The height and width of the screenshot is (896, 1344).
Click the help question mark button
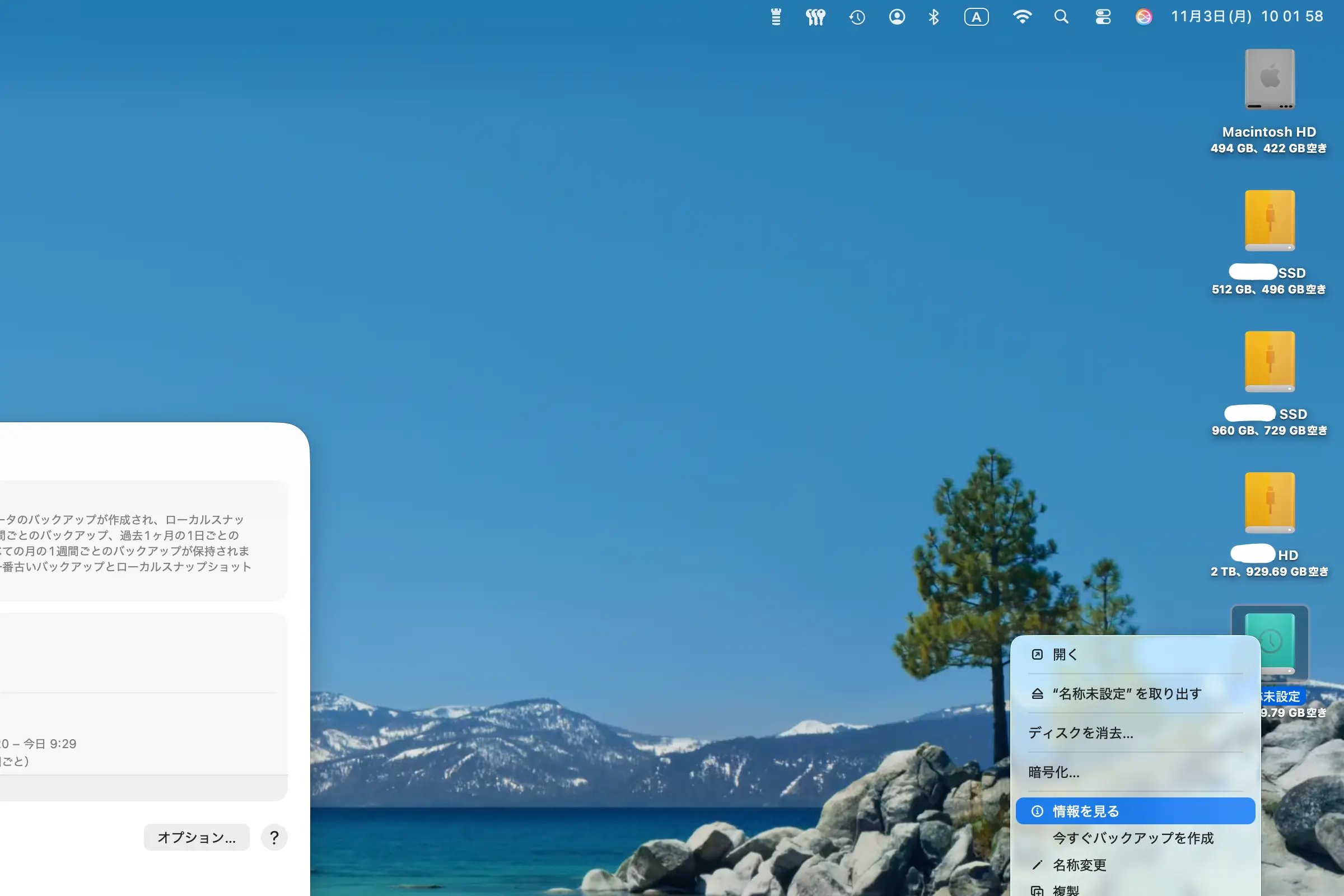[274, 837]
